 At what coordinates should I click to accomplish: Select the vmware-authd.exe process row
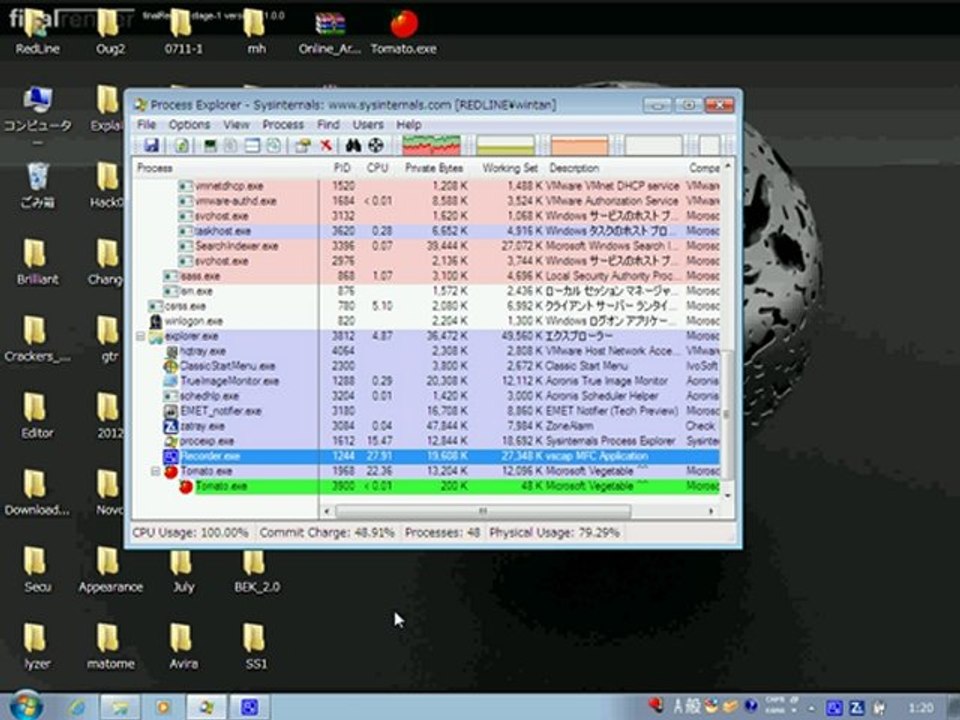click(x=426, y=201)
